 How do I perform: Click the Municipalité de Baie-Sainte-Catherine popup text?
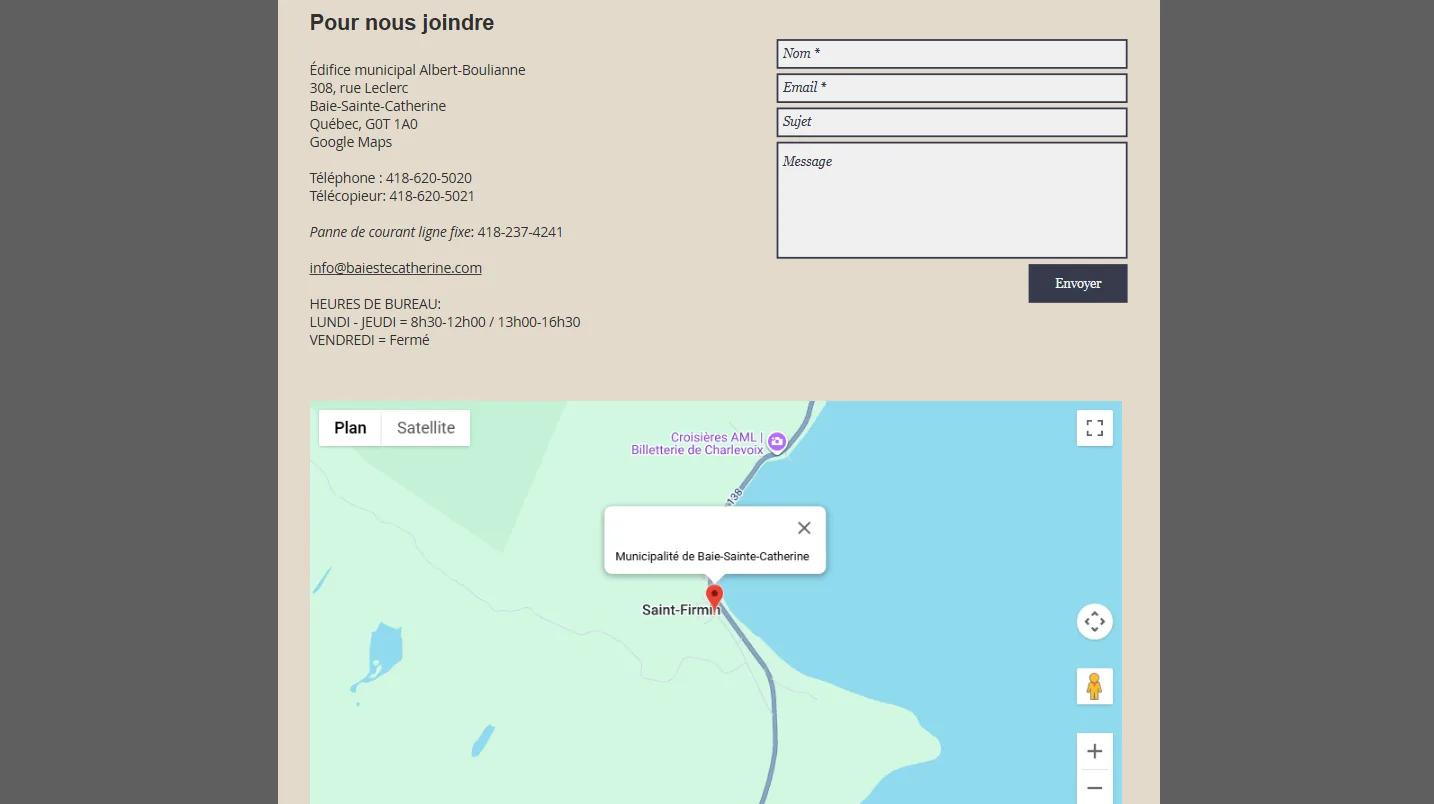click(x=712, y=556)
